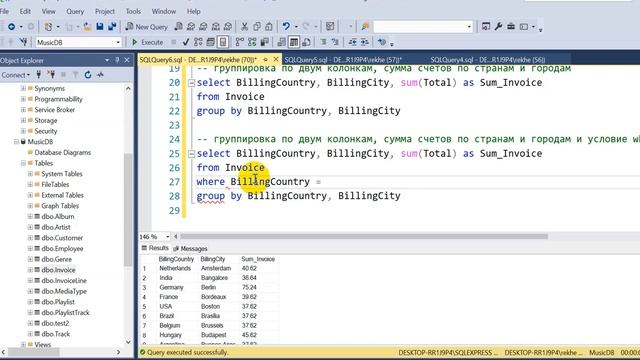Click the Disconnect plug icon in Object Explorer
The height and width of the screenshot is (360, 640).
point(51,75)
